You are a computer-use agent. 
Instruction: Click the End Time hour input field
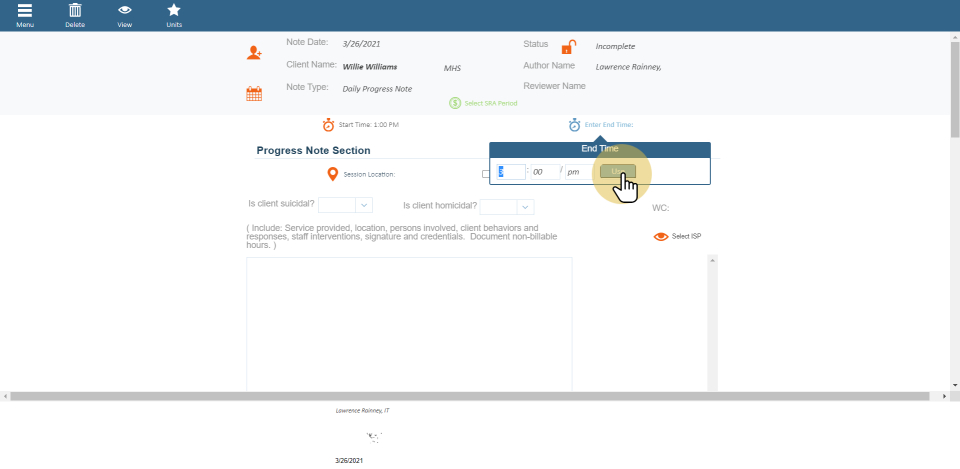[x=511, y=172]
